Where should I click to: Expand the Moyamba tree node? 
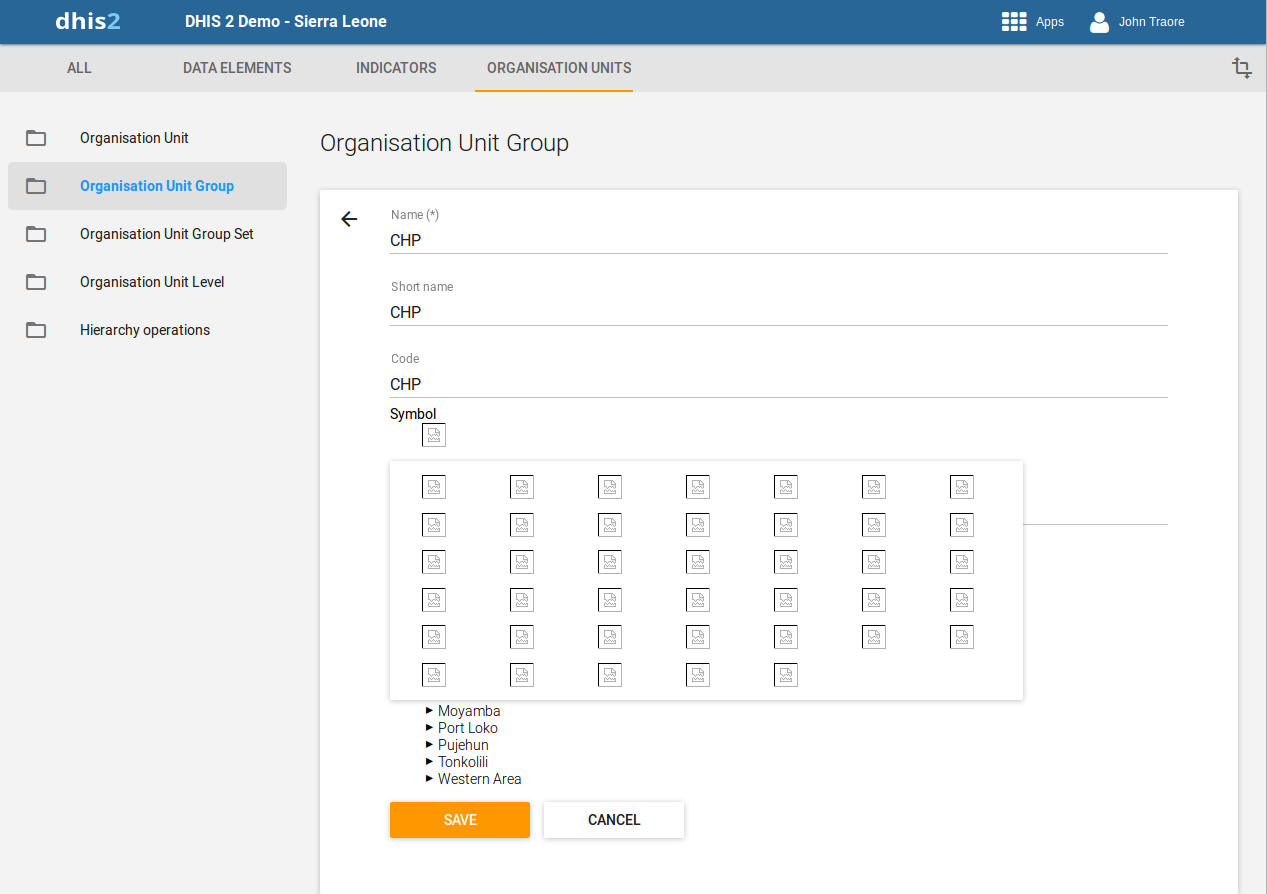coord(430,711)
